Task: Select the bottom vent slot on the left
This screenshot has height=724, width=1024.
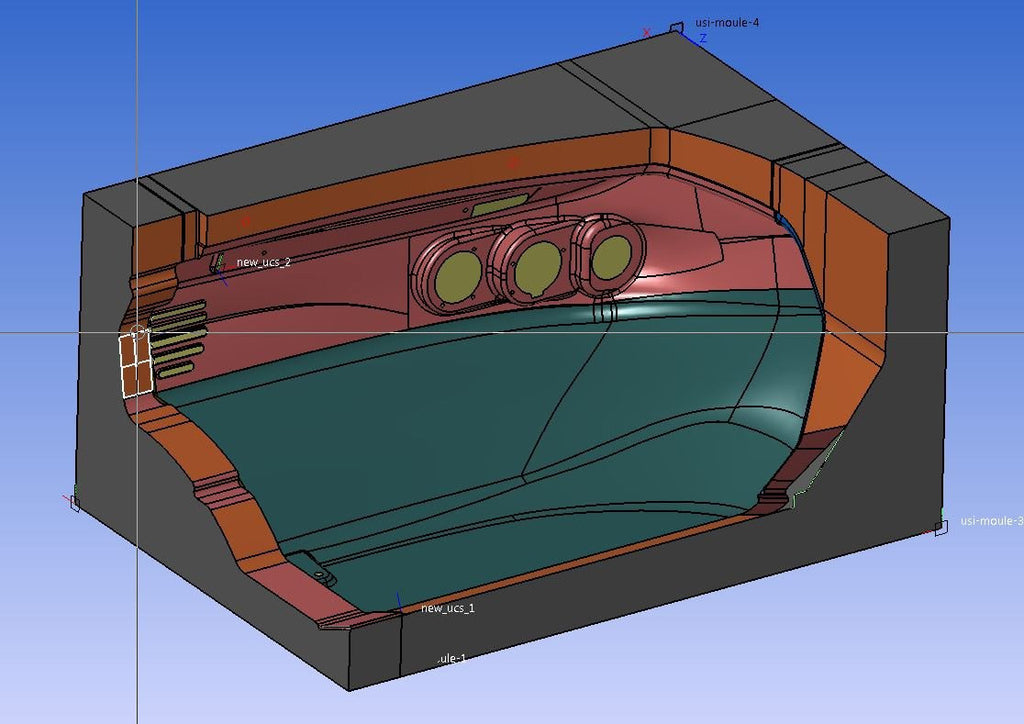Action: pos(175,370)
